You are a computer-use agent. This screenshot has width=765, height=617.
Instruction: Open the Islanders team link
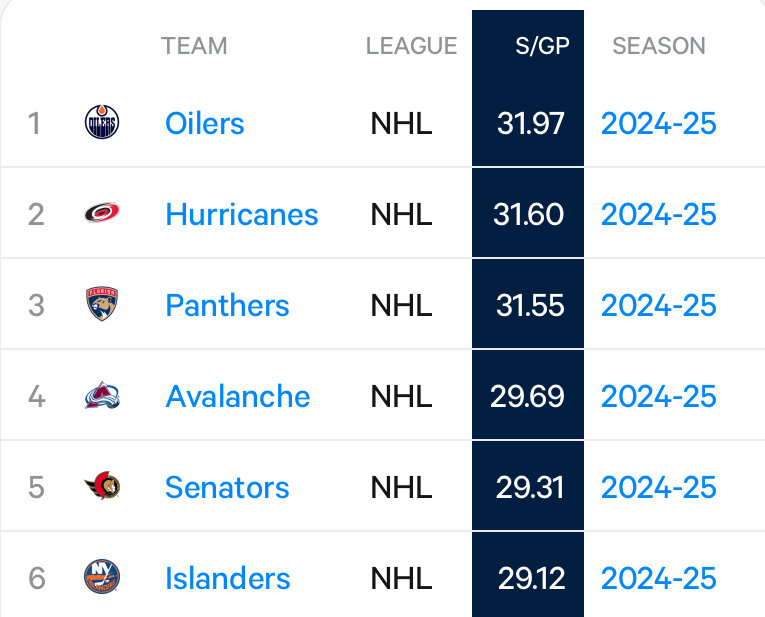click(x=227, y=578)
